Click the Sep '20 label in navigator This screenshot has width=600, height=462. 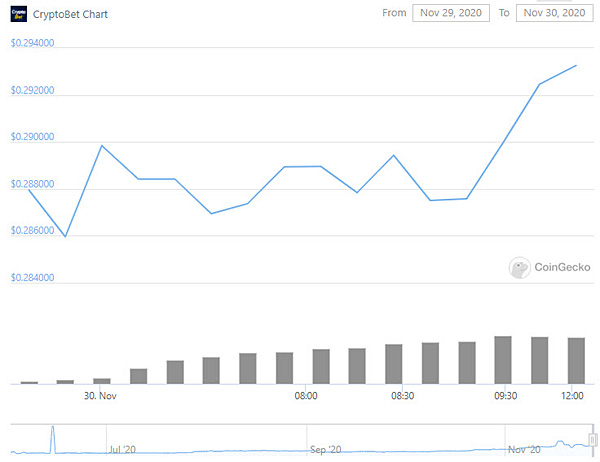[325, 449]
